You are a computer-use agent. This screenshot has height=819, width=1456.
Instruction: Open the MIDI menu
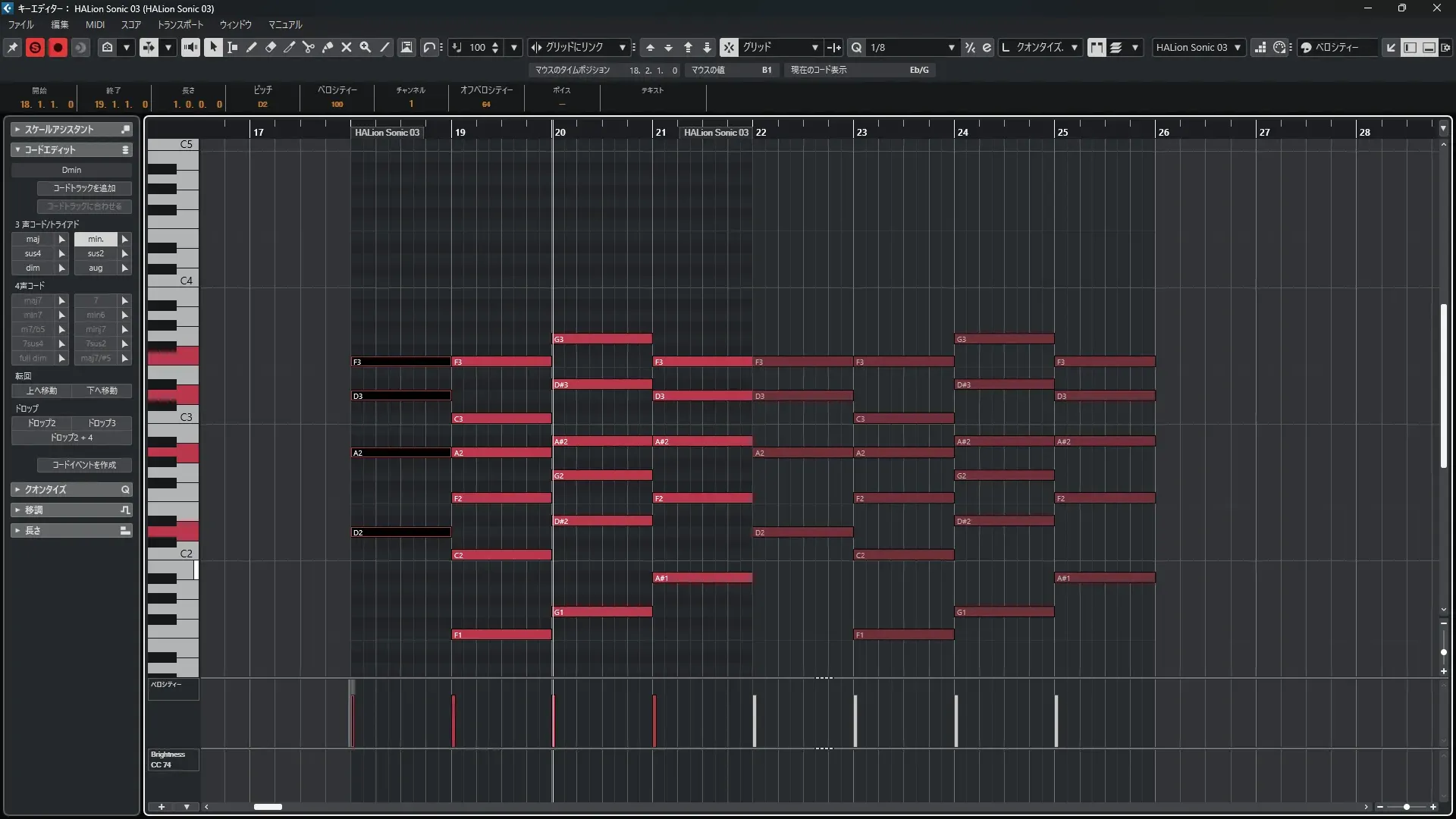point(95,24)
